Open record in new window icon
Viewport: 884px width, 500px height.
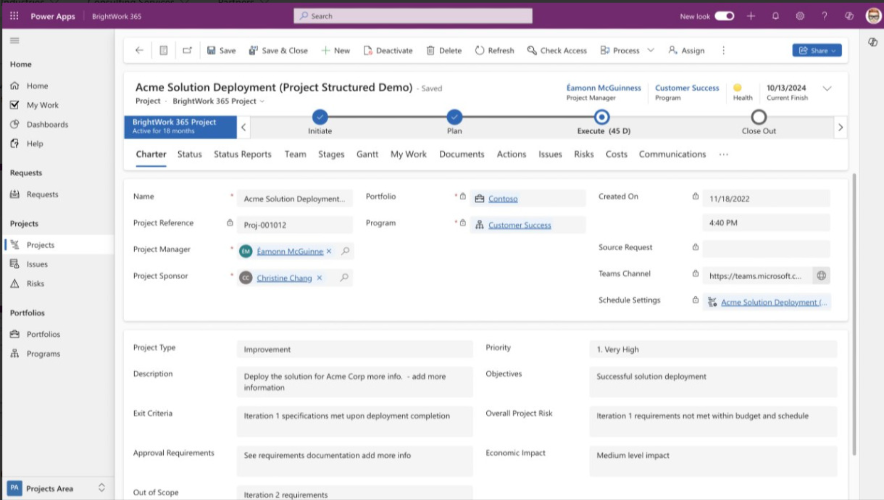point(187,50)
